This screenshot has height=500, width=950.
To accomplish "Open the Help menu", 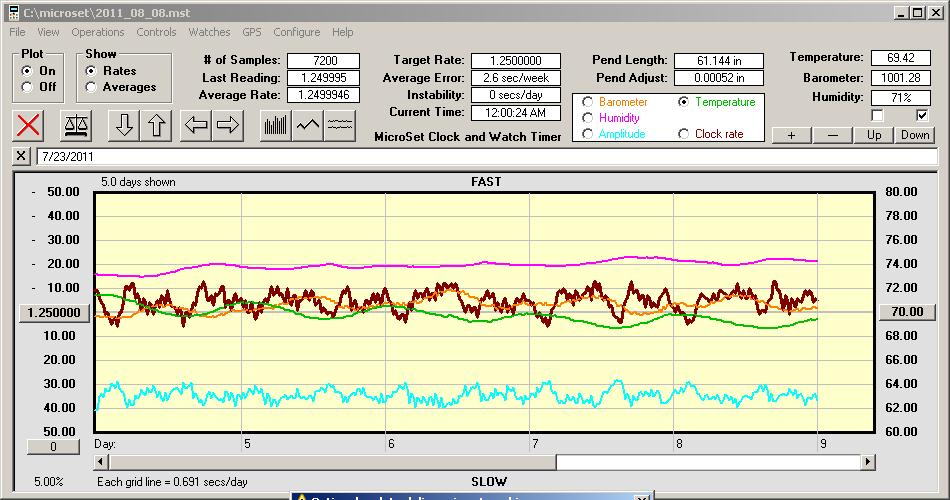I will (x=342, y=32).
